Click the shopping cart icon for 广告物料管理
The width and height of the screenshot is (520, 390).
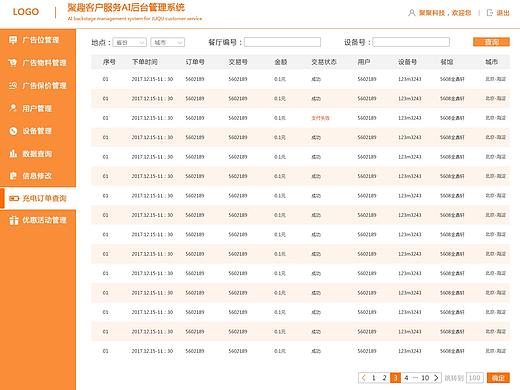(x=13, y=63)
